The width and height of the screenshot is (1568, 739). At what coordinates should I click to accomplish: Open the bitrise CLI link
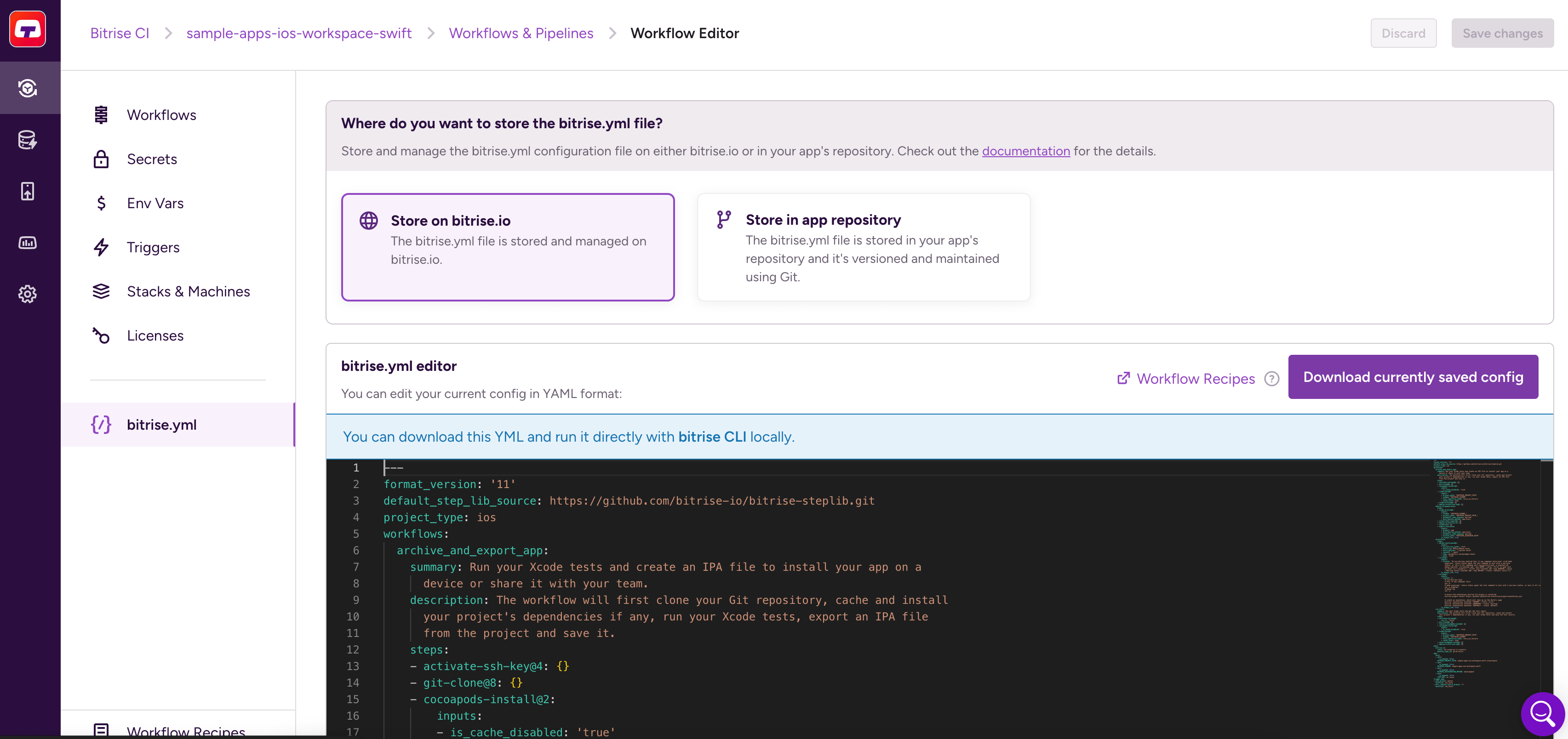click(x=712, y=437)
